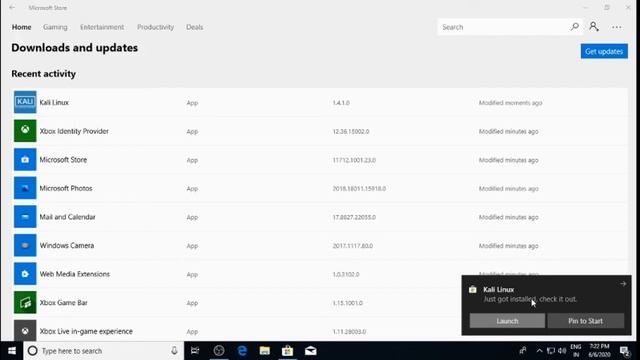Open the Windows Start menu
Image resolution: width=640 pixels, height=360 pixels.
pos(12,351)
